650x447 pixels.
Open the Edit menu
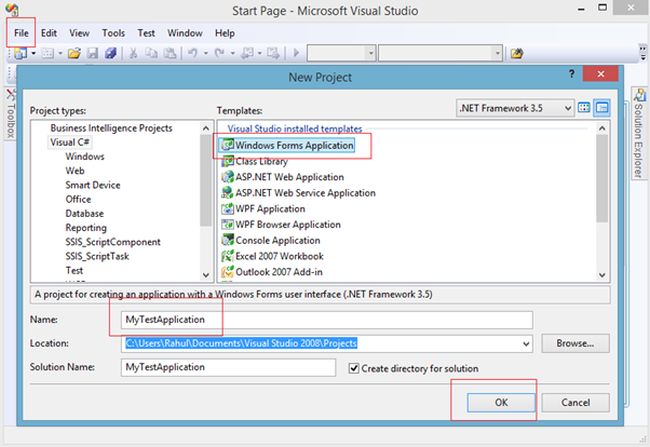click(x=49, y=33)
